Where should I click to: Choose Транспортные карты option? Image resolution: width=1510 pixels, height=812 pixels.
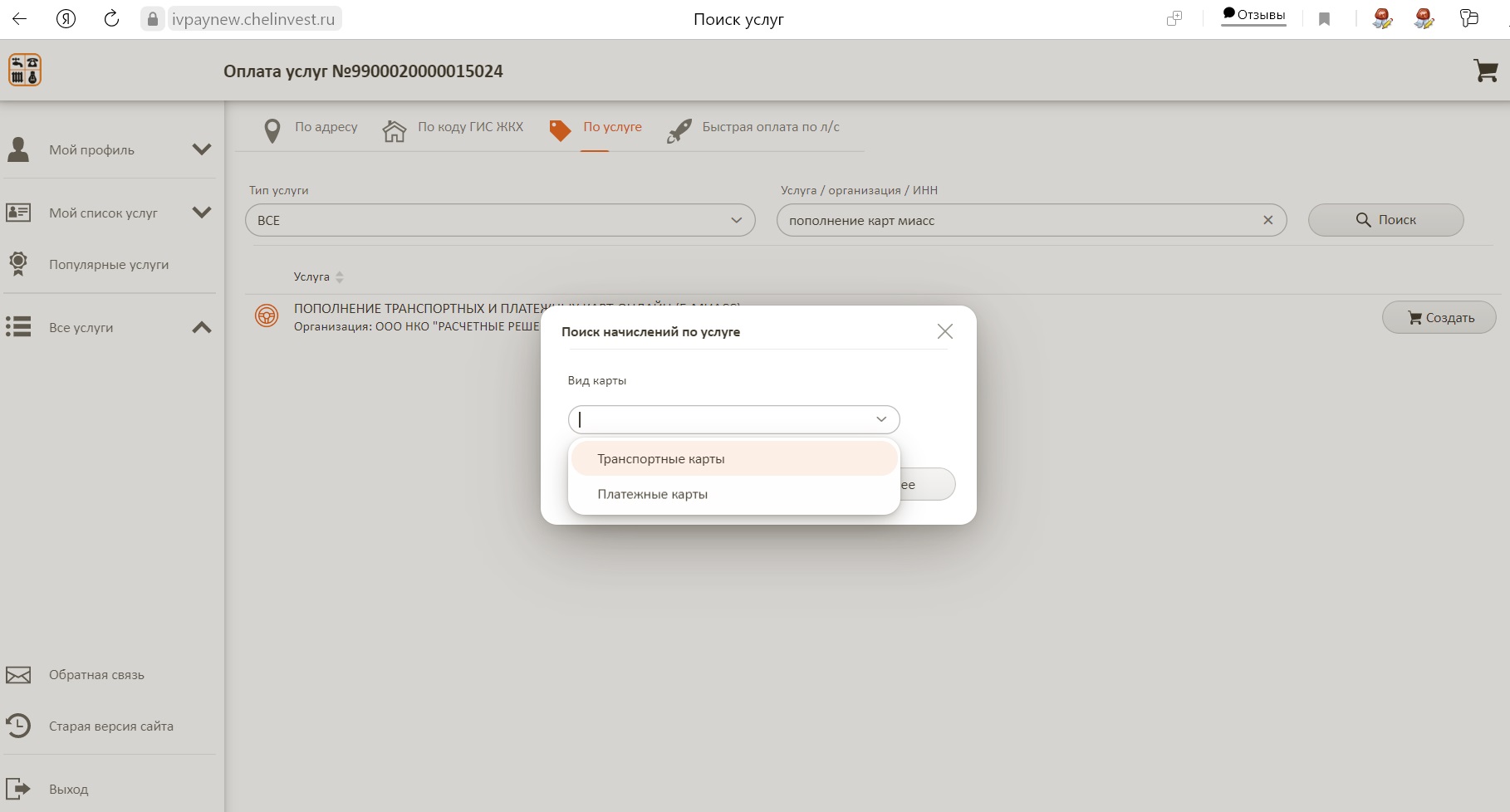[x=734, y=458]
